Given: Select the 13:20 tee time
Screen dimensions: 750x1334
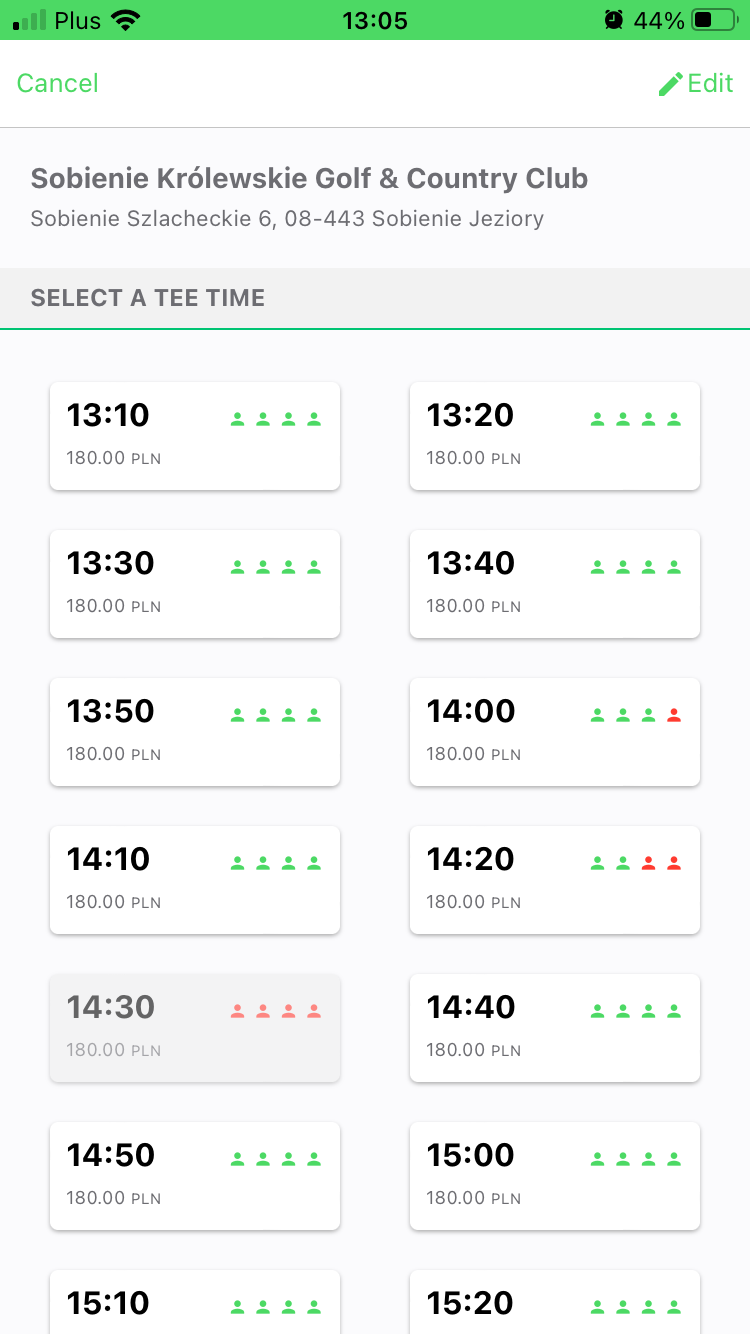Looking at the screenshot, I should (554, 436).
